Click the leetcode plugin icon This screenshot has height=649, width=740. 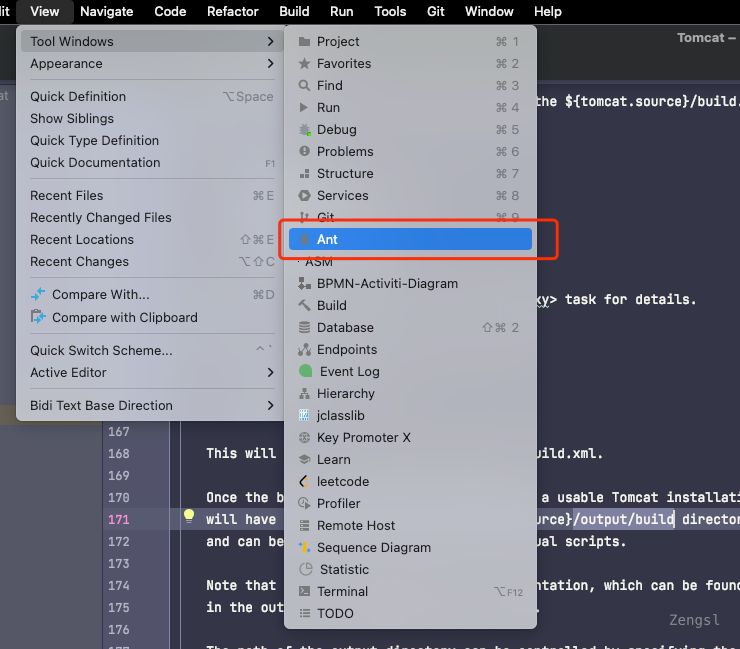(x=305, y=482)
